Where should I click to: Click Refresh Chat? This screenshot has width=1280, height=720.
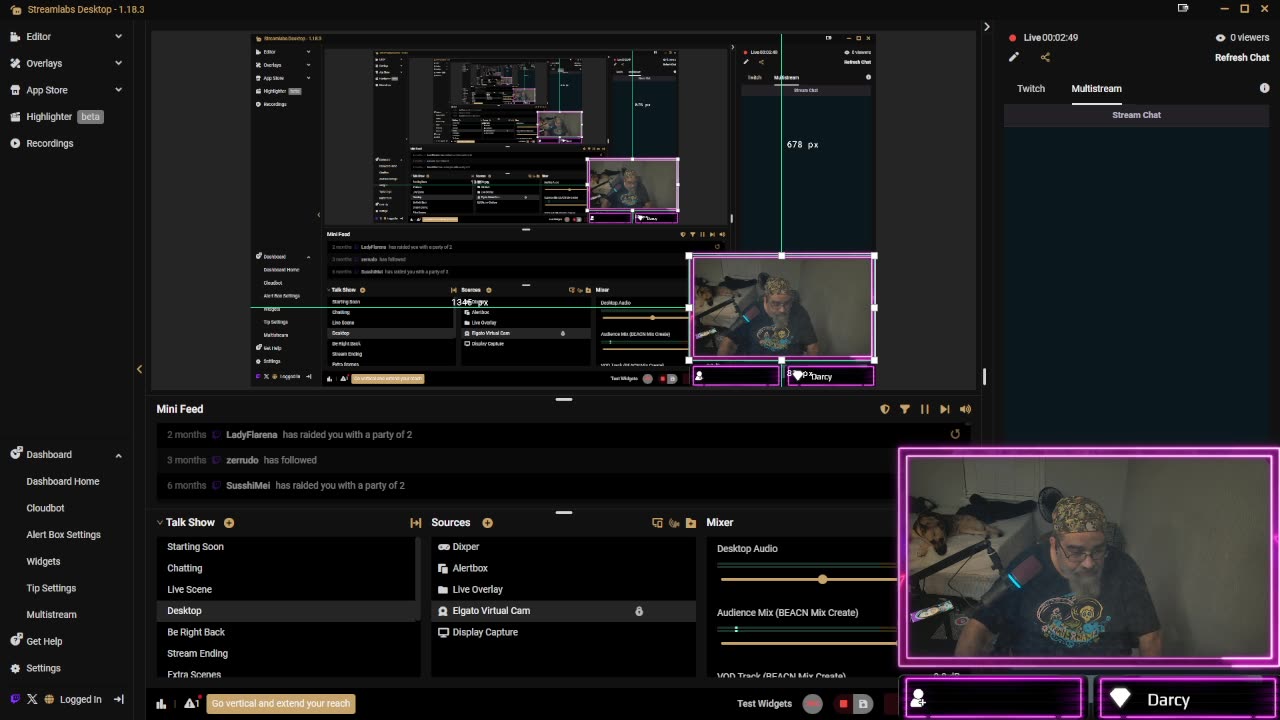[1242, 57]
